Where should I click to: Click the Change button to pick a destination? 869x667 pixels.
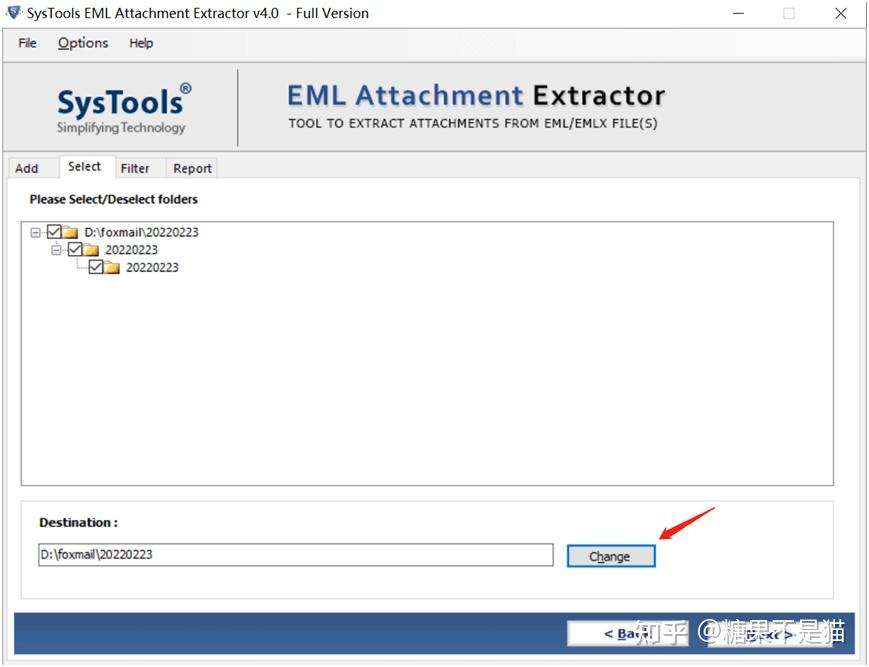610,555
